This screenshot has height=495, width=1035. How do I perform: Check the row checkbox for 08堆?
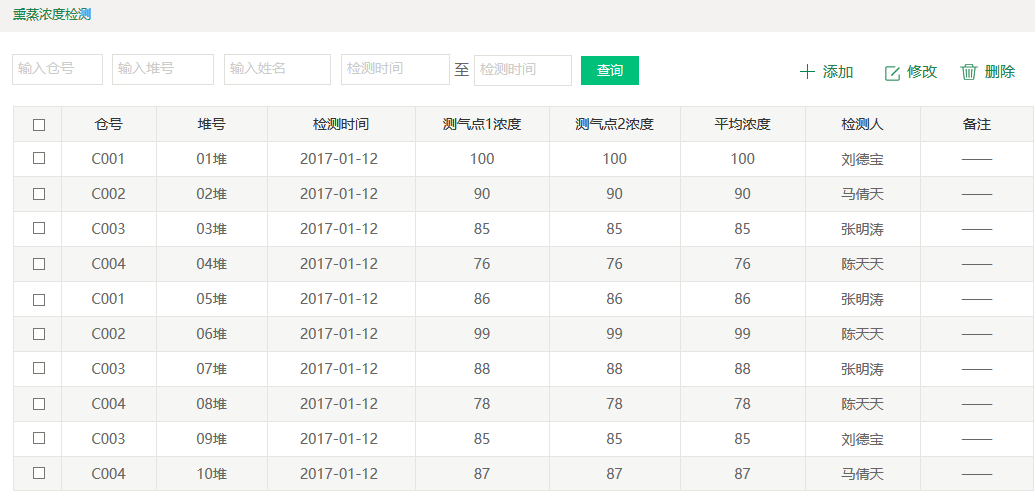pos(39,403)
